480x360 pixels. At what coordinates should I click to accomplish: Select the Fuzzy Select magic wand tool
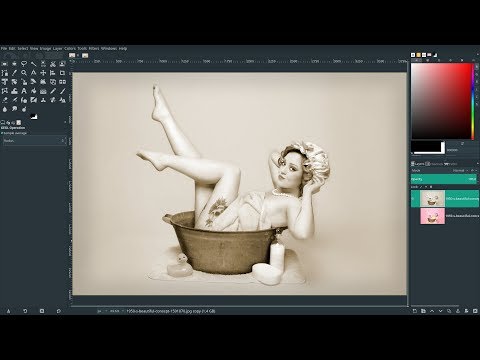click(34, 64)
